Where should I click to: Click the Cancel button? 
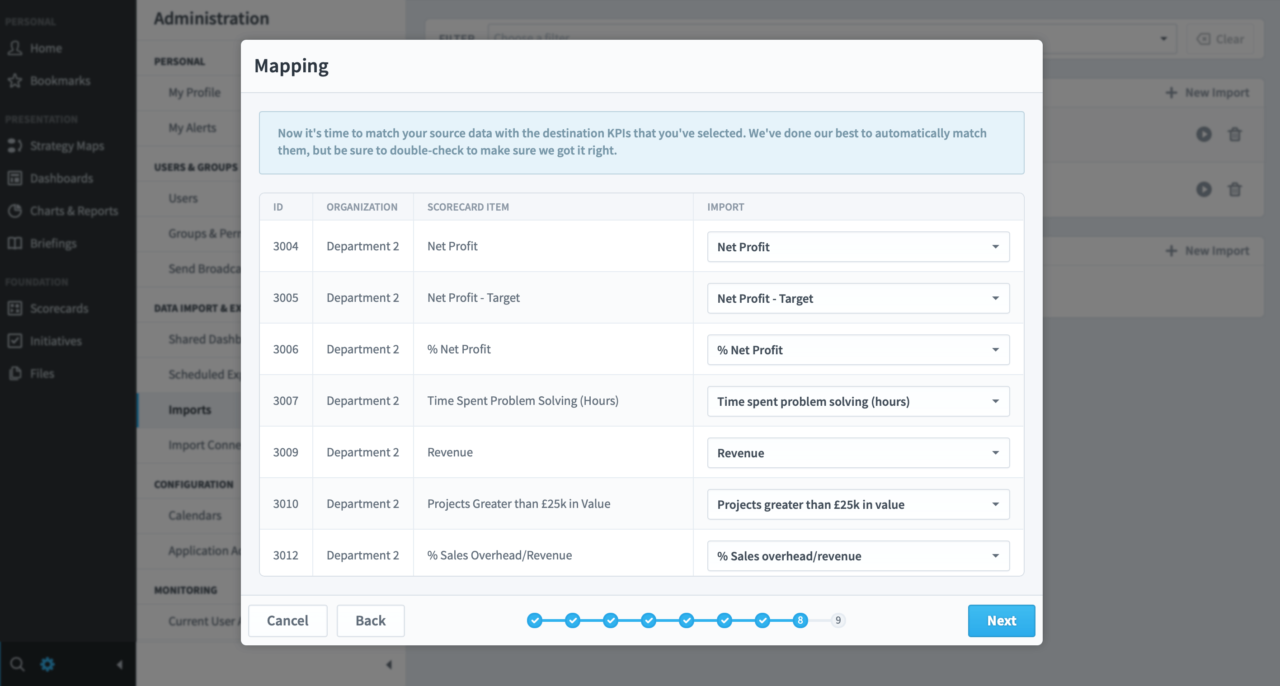pyautogui.click(x=287, y=621)
